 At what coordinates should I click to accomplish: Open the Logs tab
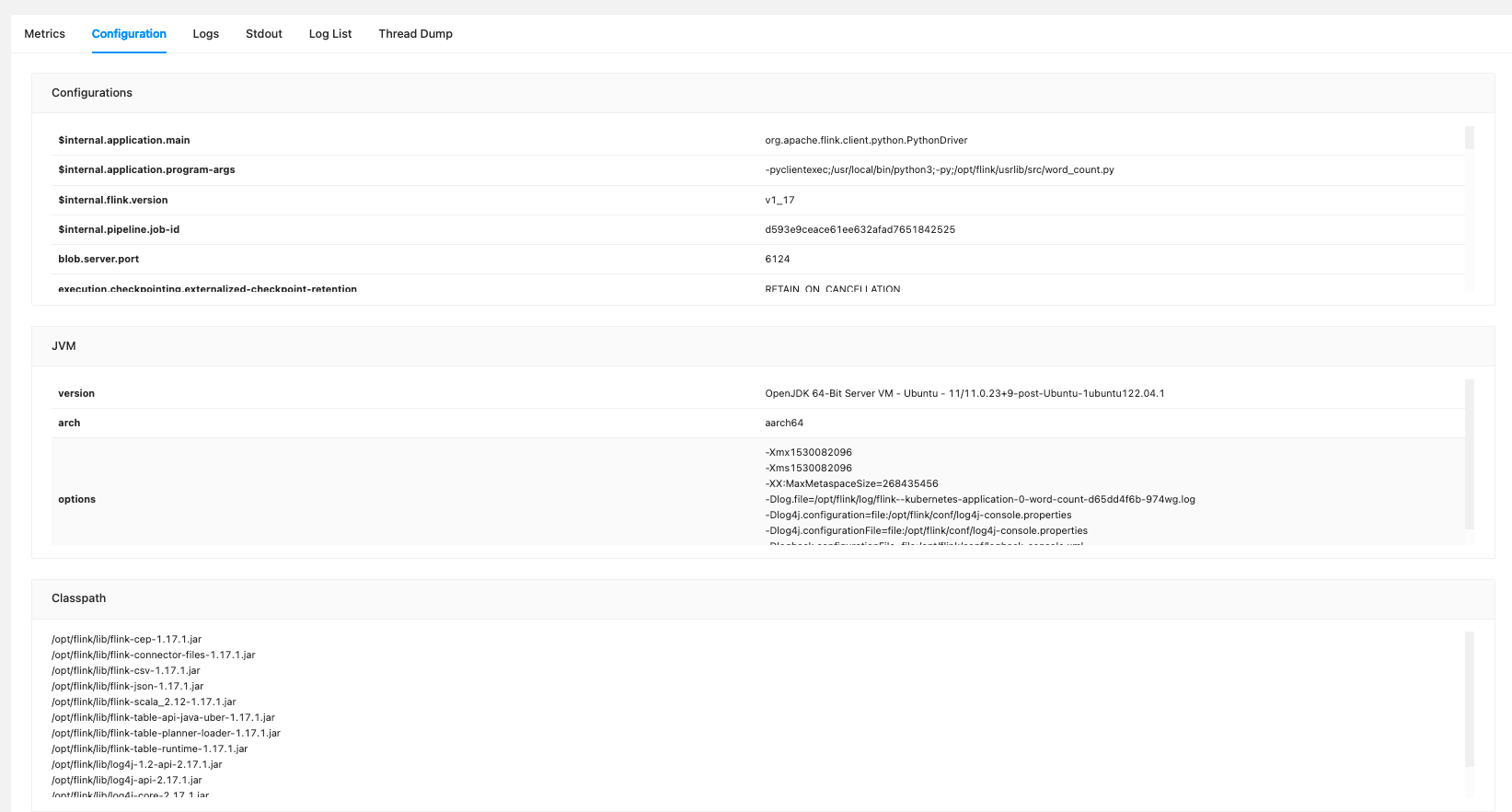[x=206, y=34]
